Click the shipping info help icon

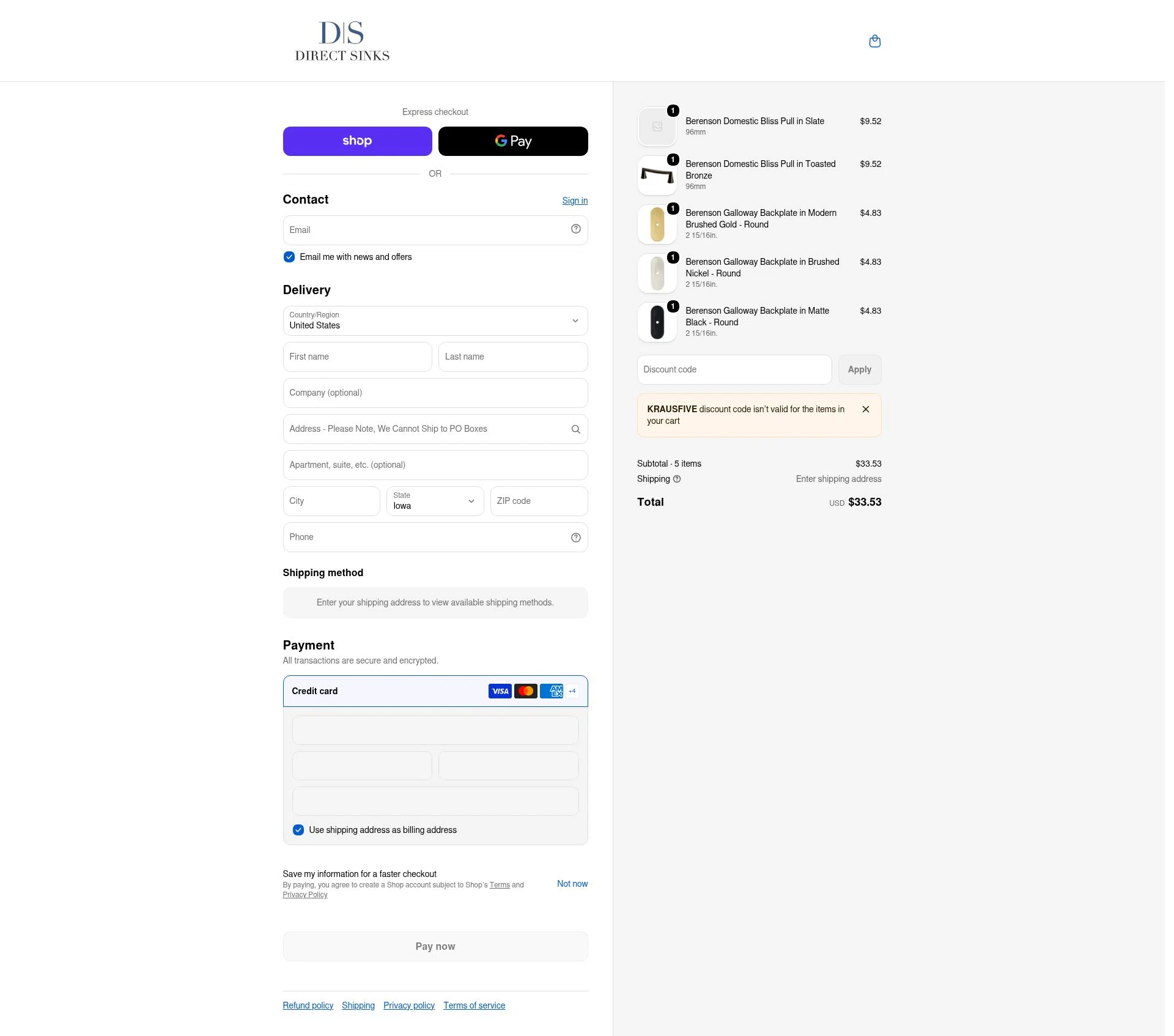pos(677,479)
